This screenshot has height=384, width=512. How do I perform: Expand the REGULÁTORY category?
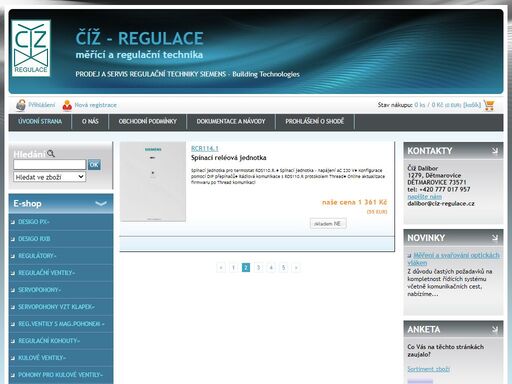(x=37, y=256)
